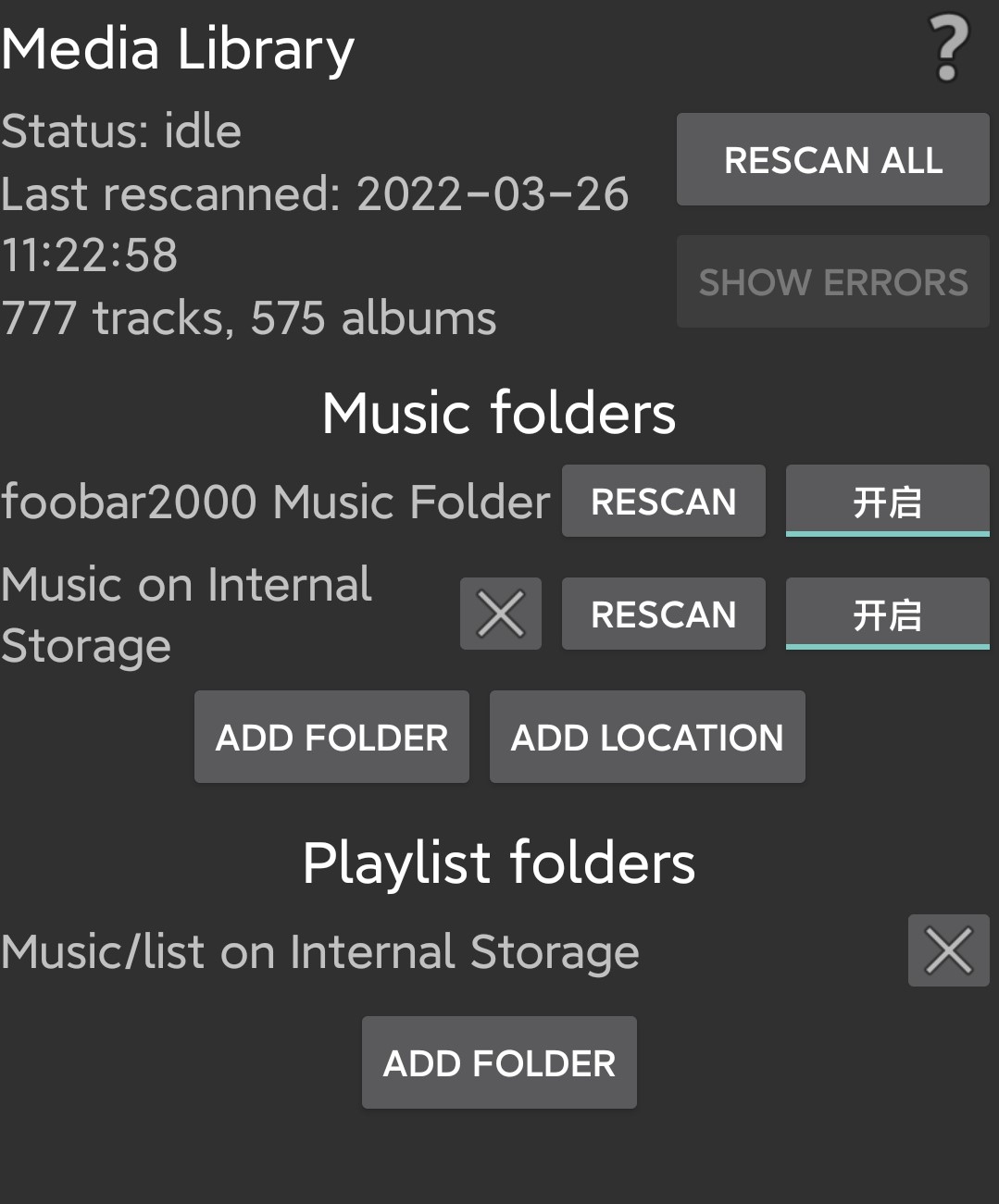Image resolution: width=999 pixels, height=1204 pixels.
Task: Click the RESCAN ALL button
Action: (833, 159)
